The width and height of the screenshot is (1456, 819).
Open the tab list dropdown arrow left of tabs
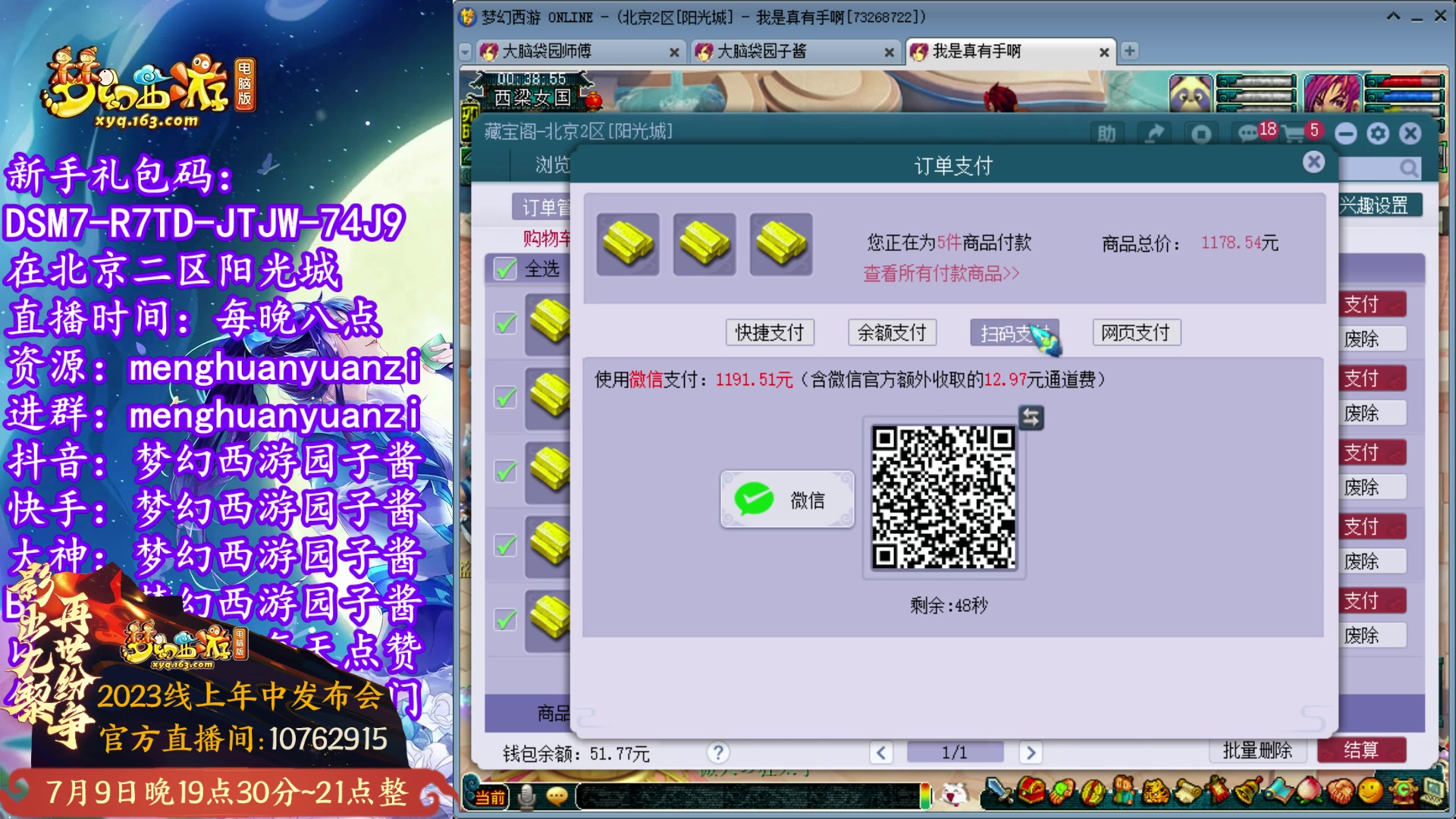coord(466,52)
